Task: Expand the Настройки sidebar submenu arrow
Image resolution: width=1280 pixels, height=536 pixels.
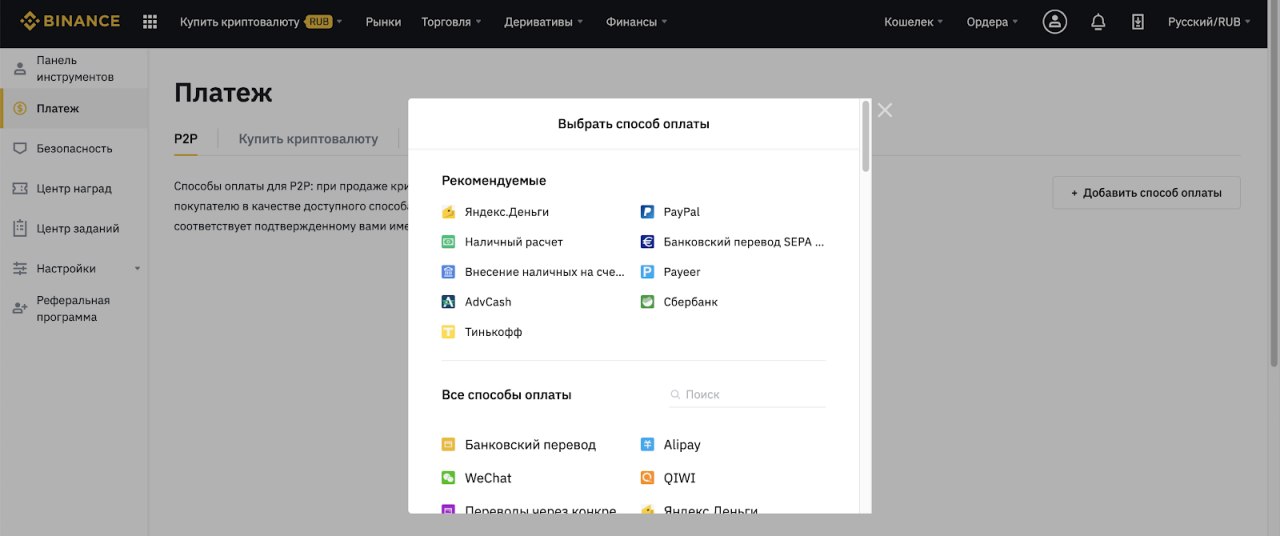Action: pos(138,268)
